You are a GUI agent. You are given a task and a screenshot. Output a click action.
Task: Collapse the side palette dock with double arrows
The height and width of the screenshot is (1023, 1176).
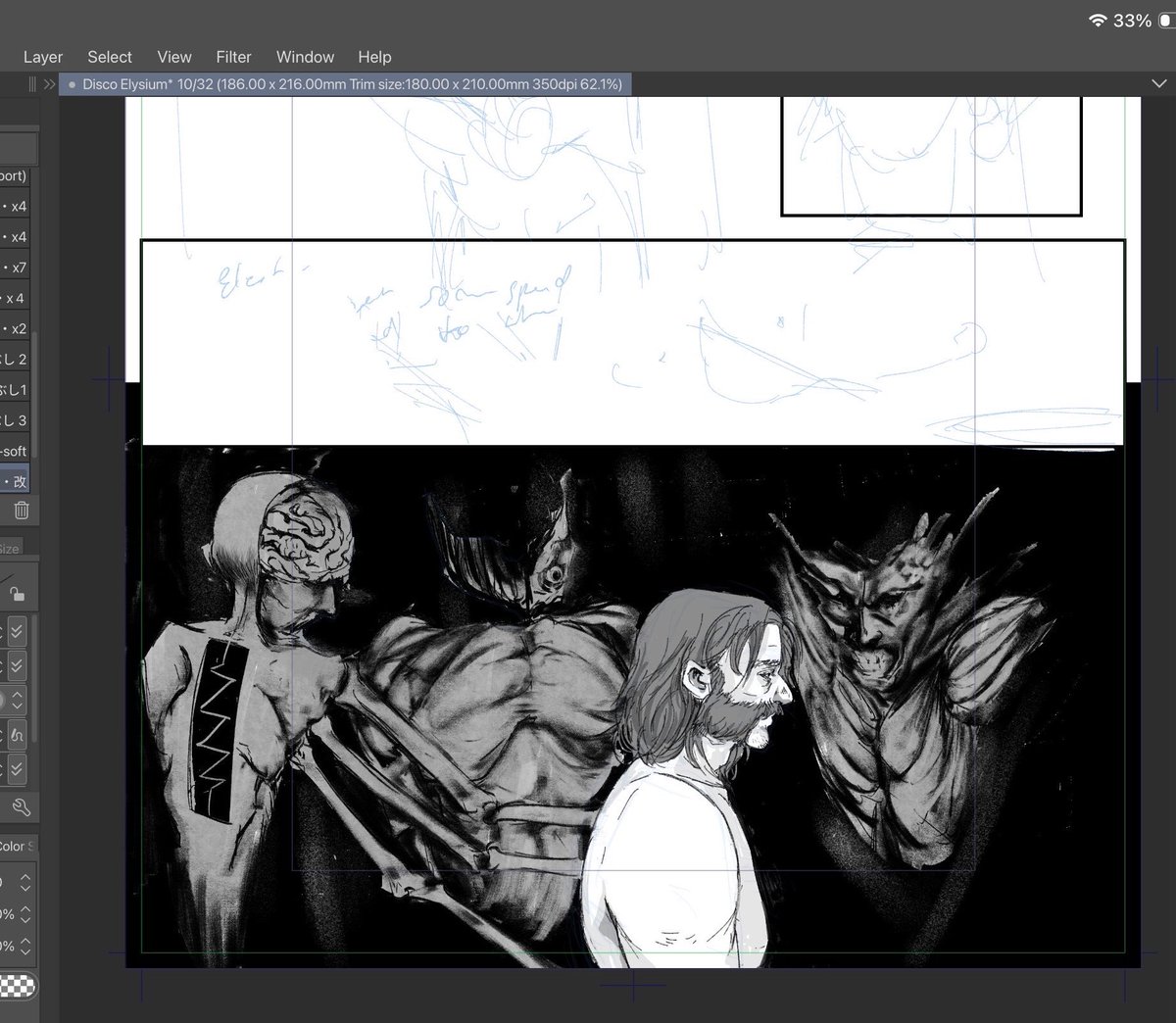point(49,84)
